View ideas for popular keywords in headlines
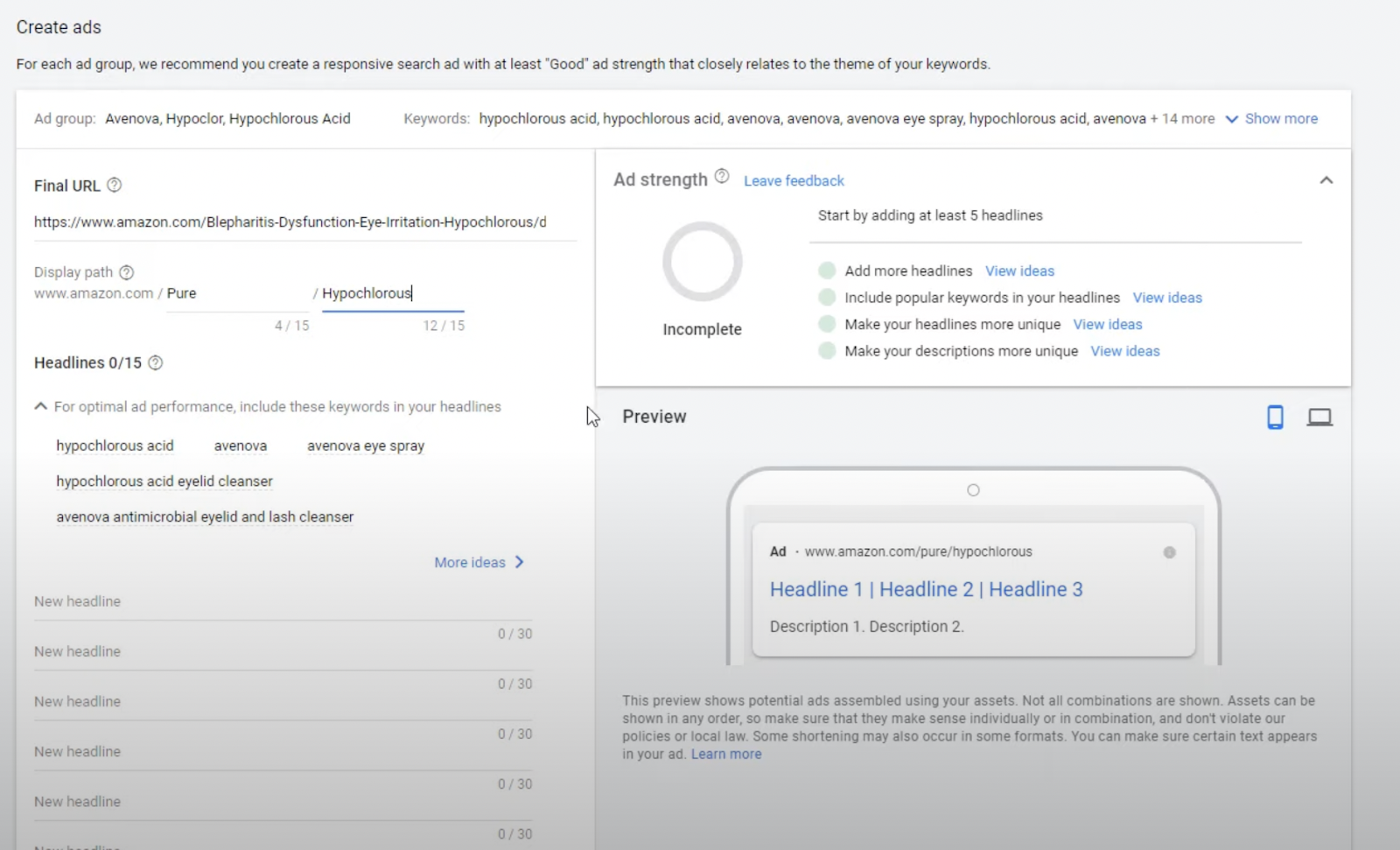The width and height of the screenshot is (1400, 850). coord(1167,298)
